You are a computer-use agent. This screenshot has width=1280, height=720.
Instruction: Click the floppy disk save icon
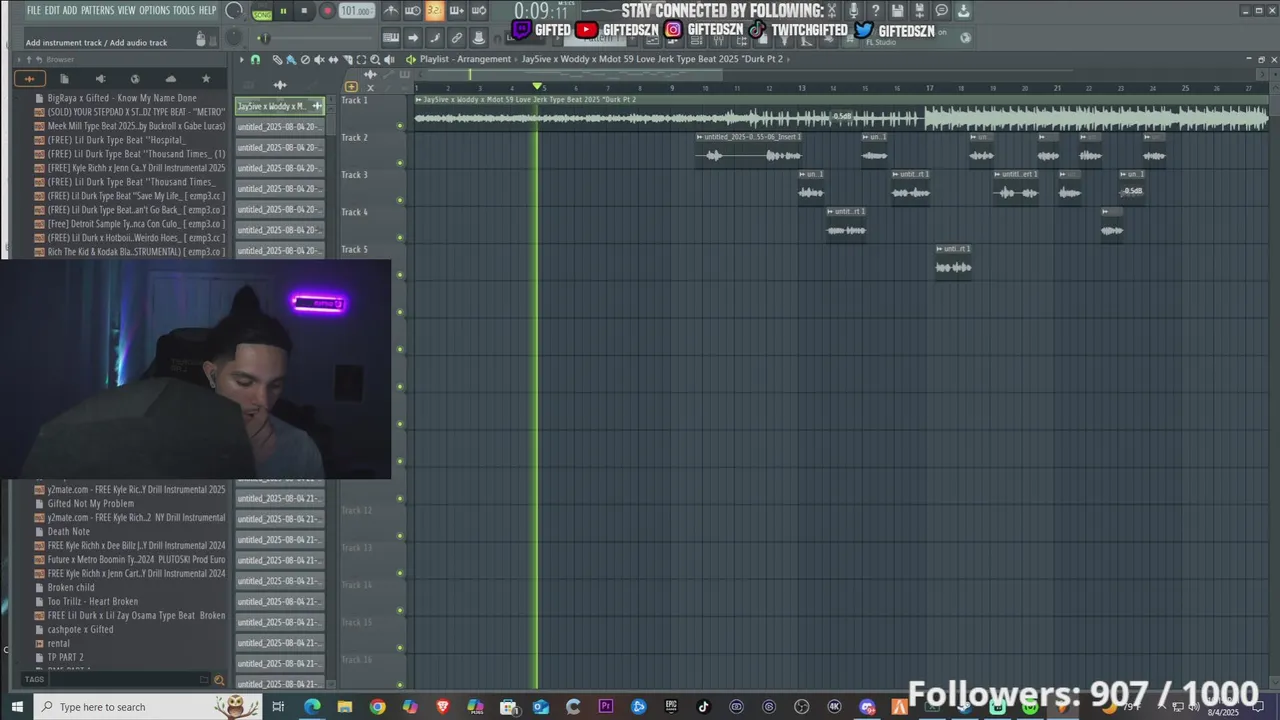(898, 11)
